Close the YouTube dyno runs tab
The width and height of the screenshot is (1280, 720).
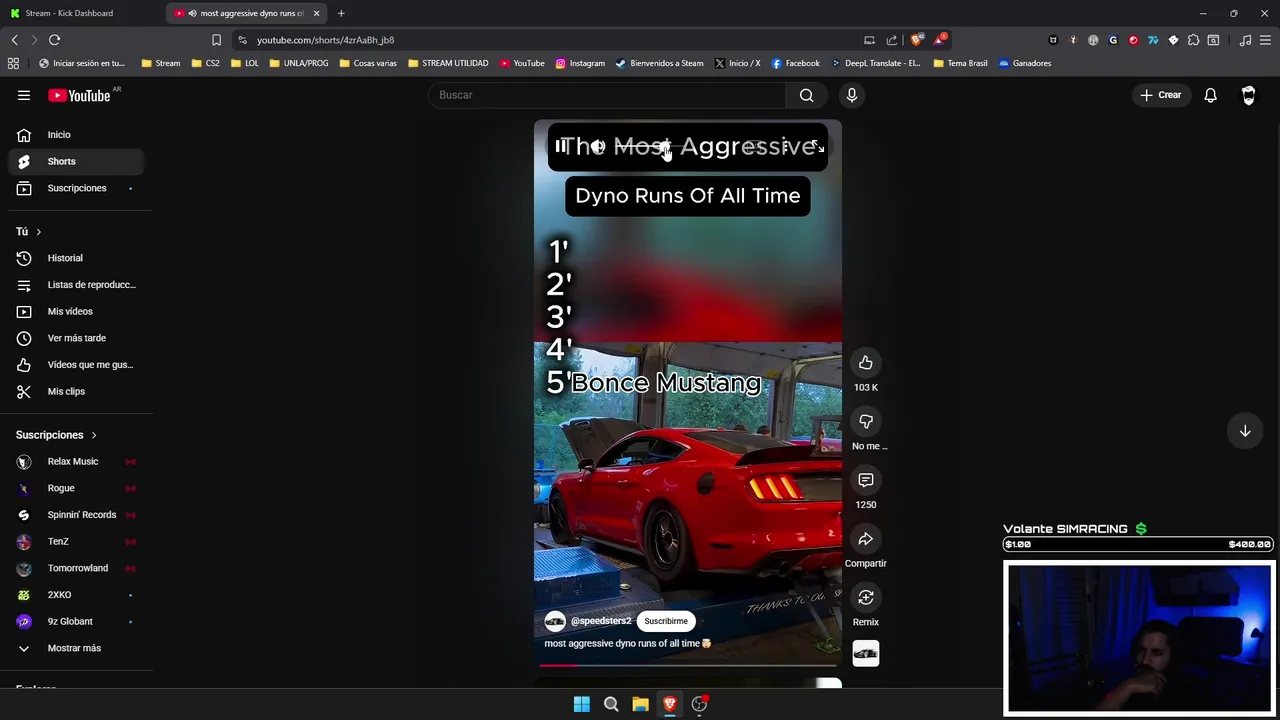[316, 13]
